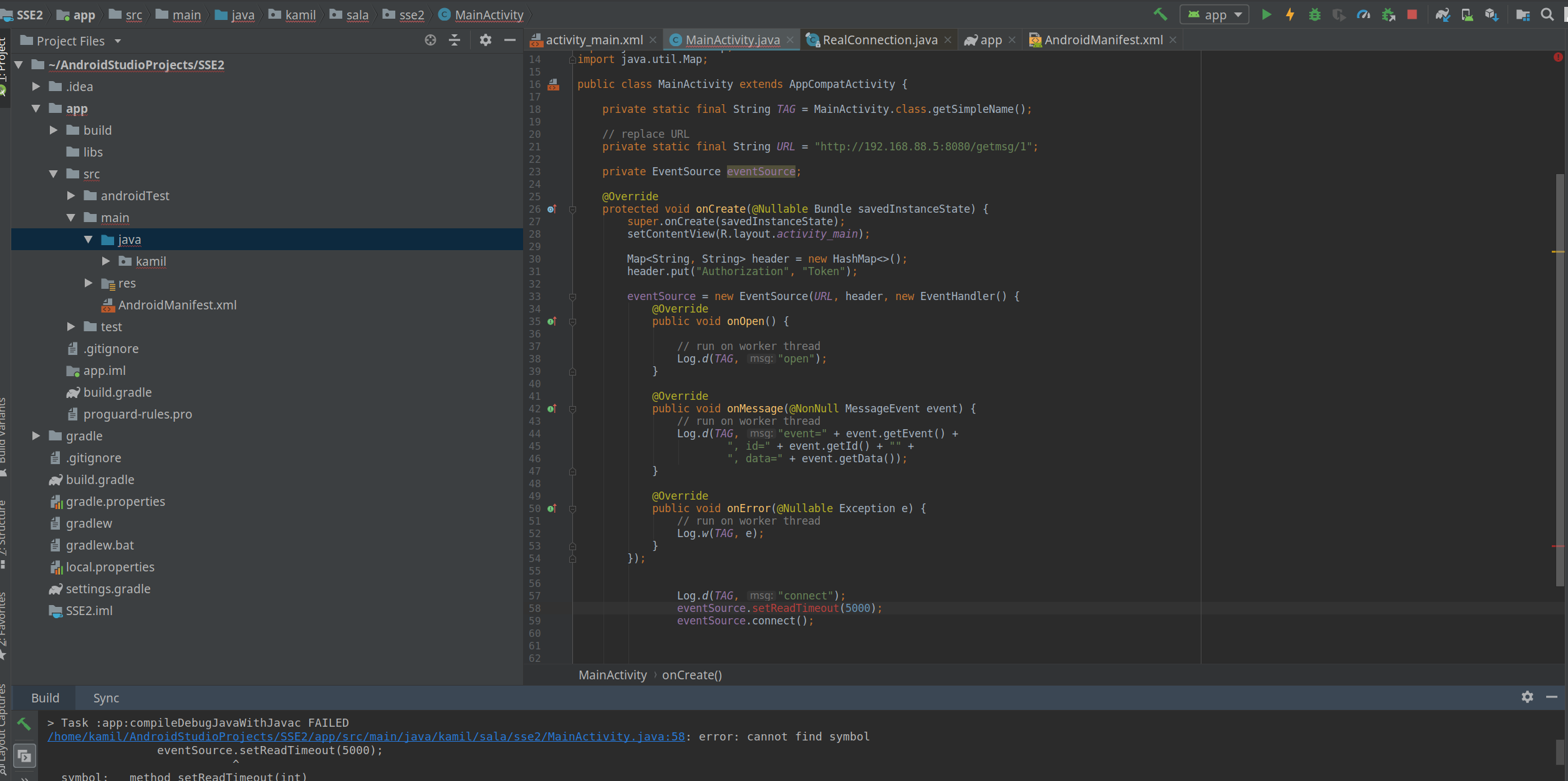Open the app run configuration dropdown

click(1214, 14)
